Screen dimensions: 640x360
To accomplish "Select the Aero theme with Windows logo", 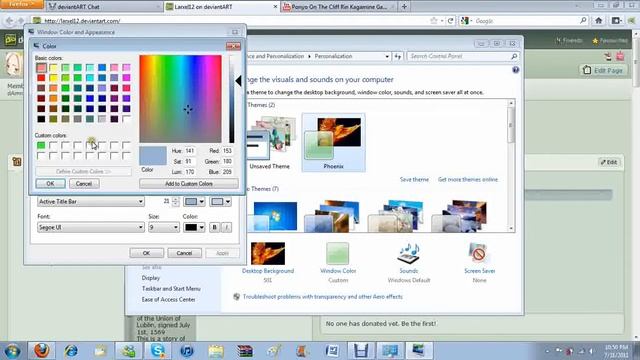I will point(274,216).
